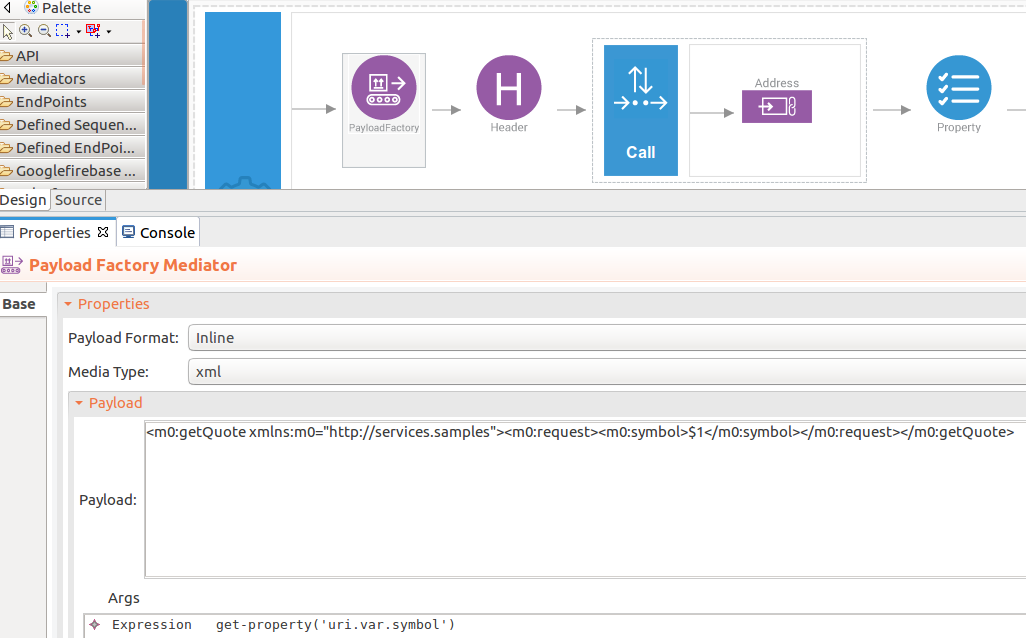The height and width of the screenshot is (638, 1026).
Task: Click the palette Zoom In tool
Action: pos(26,31)
